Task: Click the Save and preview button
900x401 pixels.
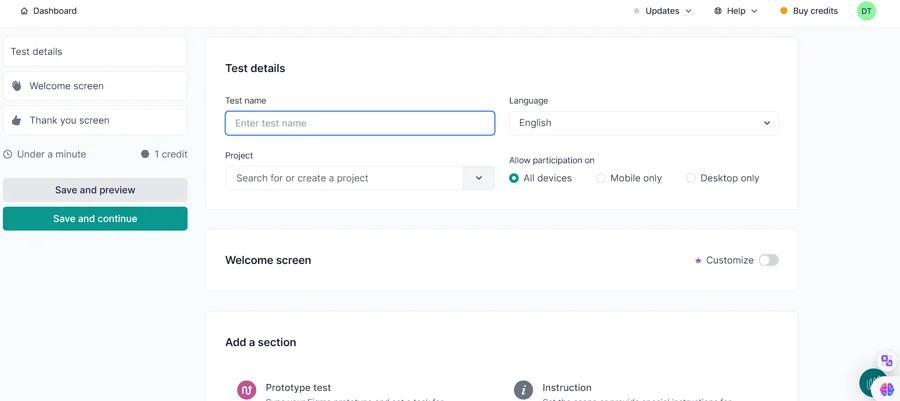Action: (x=95, y=190)
